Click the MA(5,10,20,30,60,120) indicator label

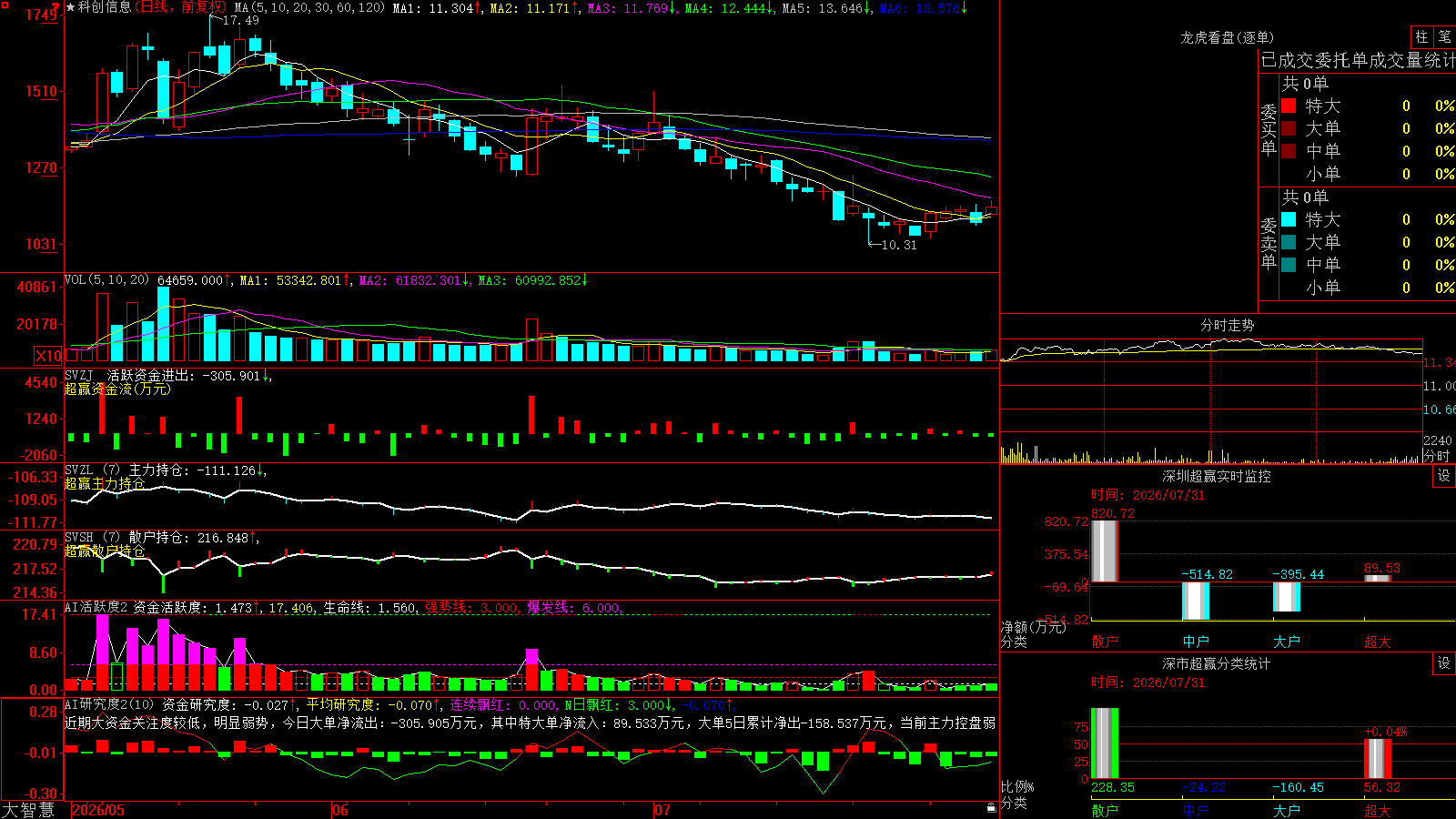(x=309, y=7)
